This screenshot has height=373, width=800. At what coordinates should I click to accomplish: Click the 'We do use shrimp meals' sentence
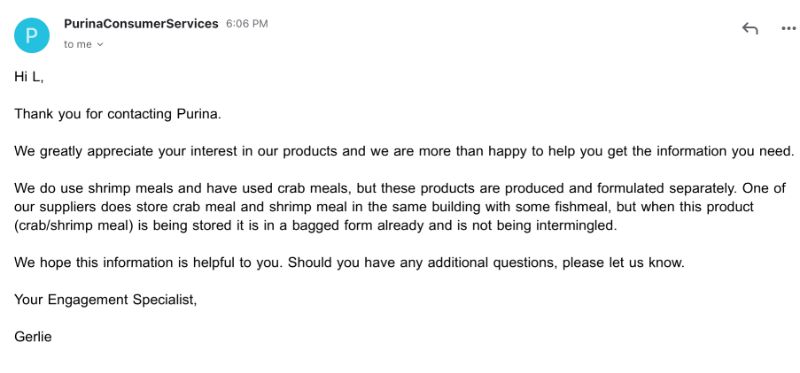tap(376, 189)
